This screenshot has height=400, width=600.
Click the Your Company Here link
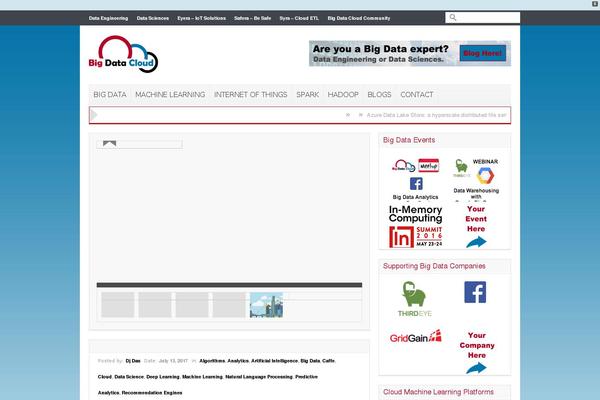477,345
